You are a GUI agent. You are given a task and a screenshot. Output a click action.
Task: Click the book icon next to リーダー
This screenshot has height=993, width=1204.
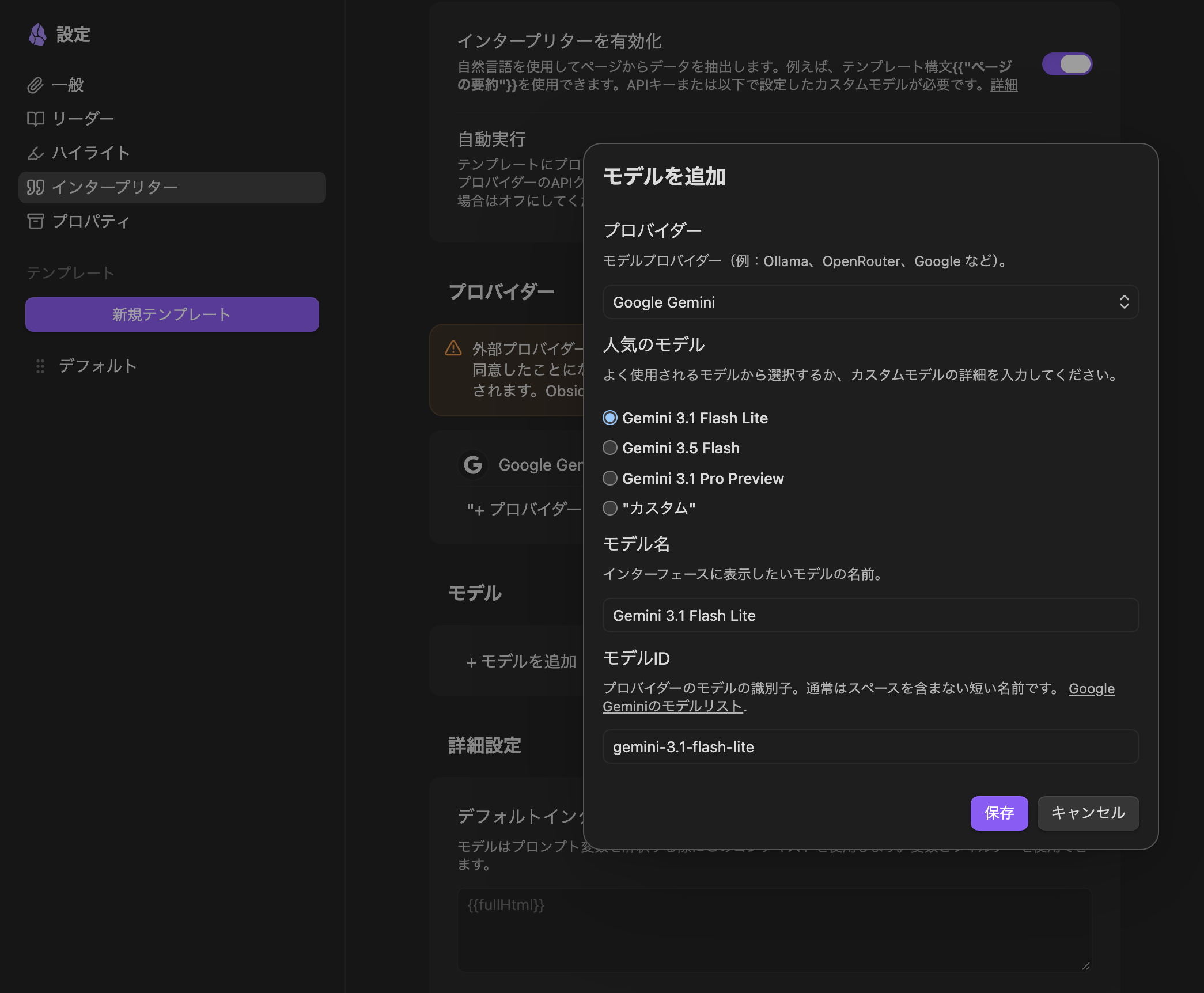pyautogui.click(x=36, y=119)
